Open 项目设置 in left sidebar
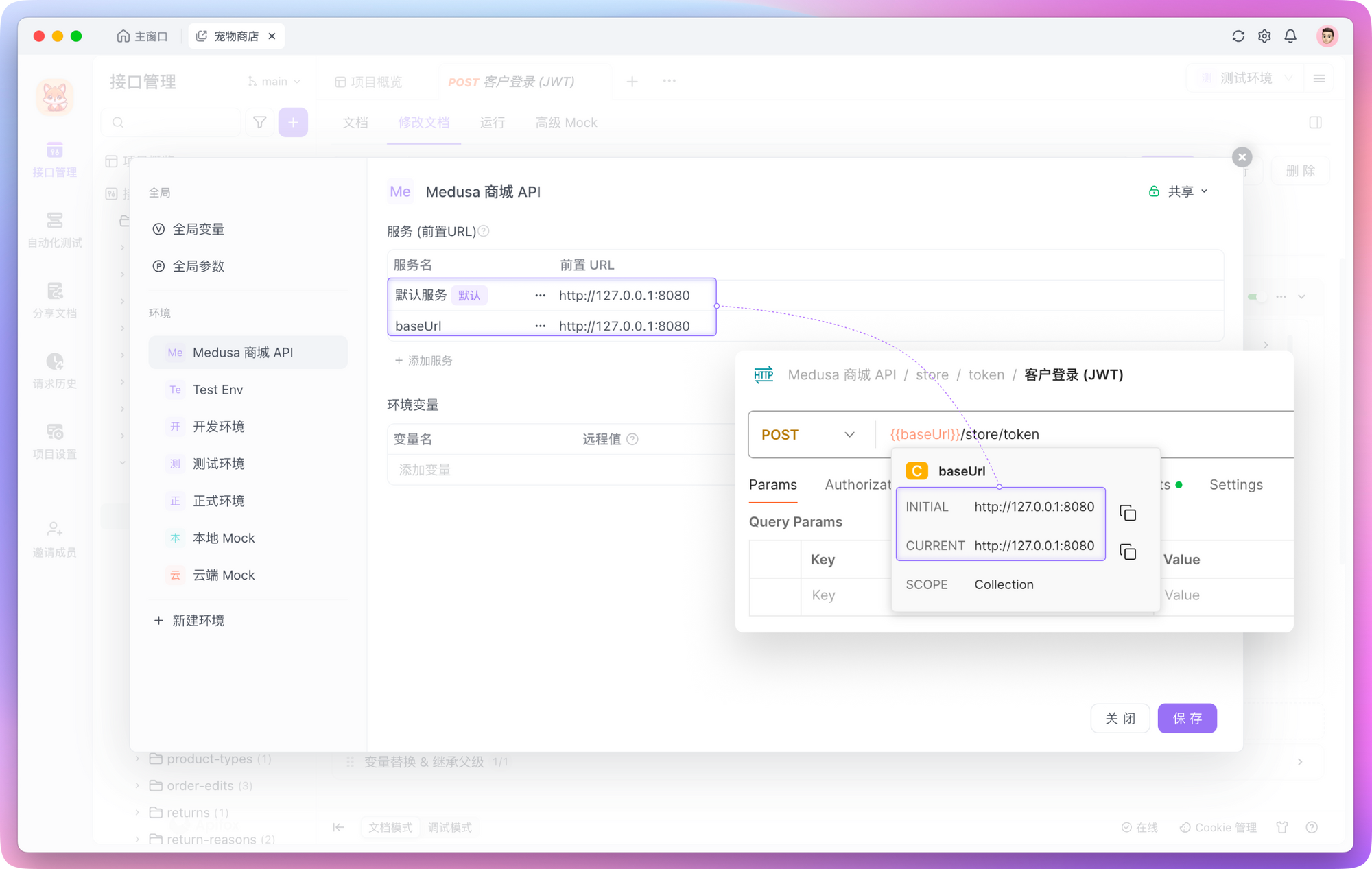The width and height of the screenshot is (1372, 869). pyautogui.click(x=55, y=442)
